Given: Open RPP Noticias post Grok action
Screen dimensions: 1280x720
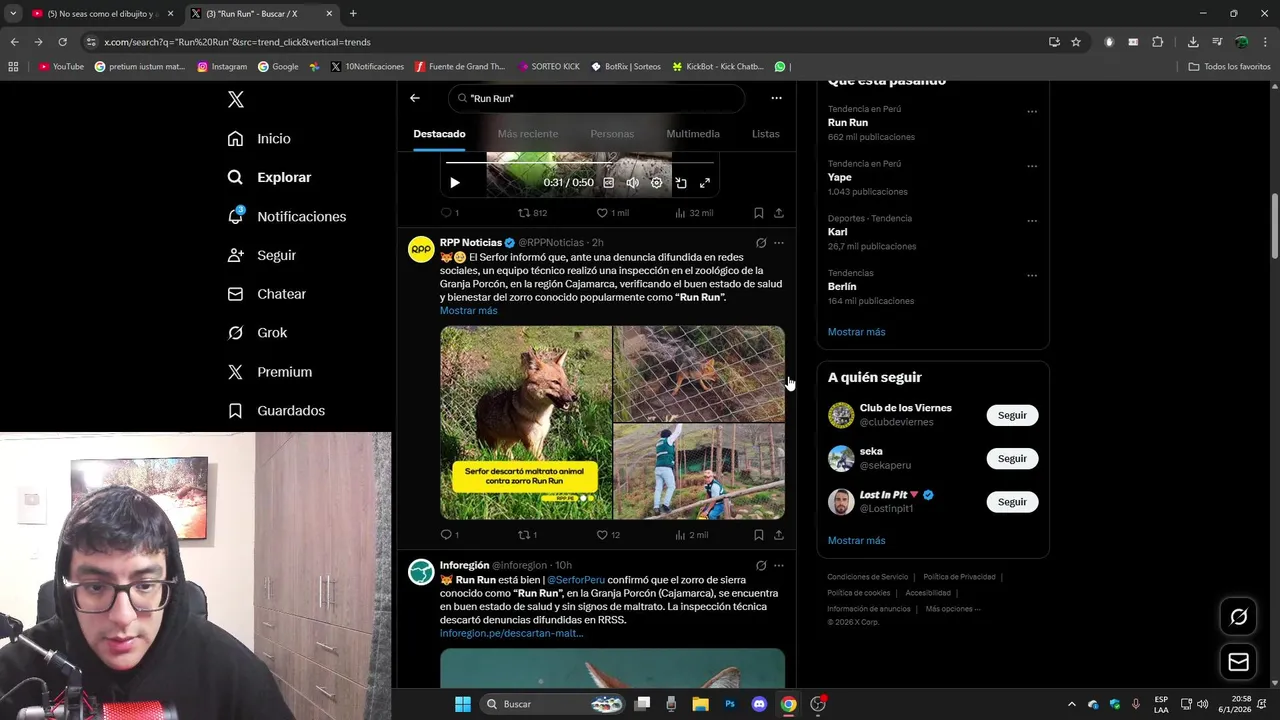Looking at the screenshot, I should (761, 243).
